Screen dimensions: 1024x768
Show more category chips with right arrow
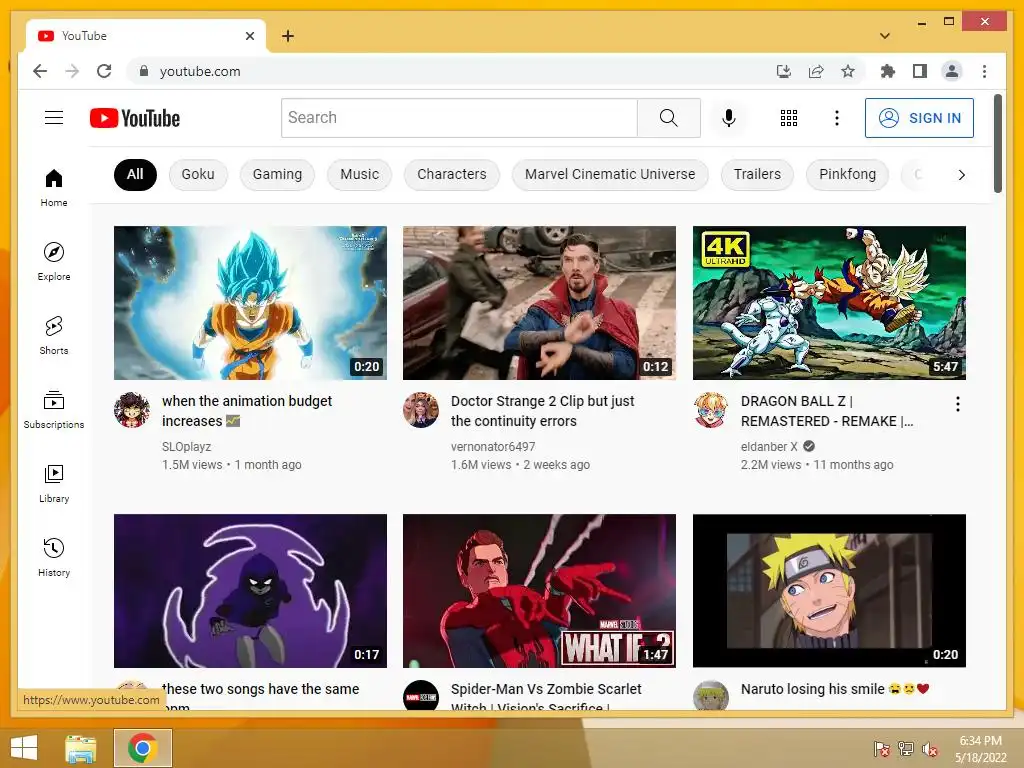click(961, 175)
